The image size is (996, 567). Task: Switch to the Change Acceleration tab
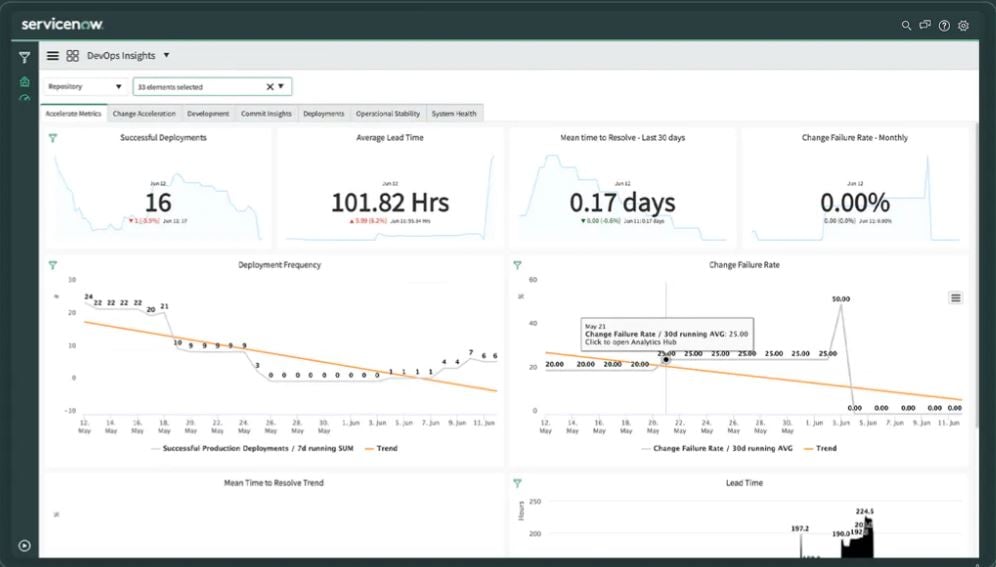(144, 114)
